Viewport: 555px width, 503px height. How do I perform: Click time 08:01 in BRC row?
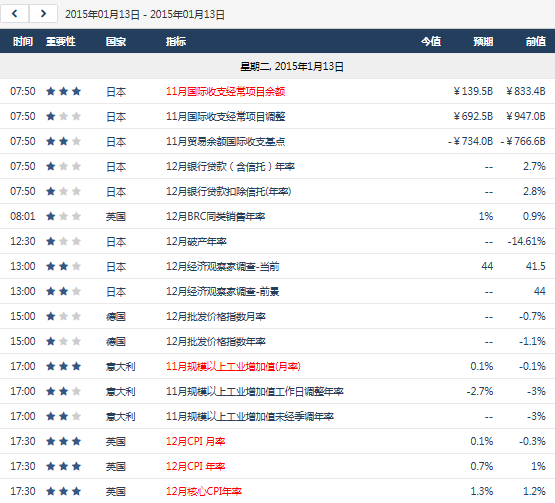[23, 216]
